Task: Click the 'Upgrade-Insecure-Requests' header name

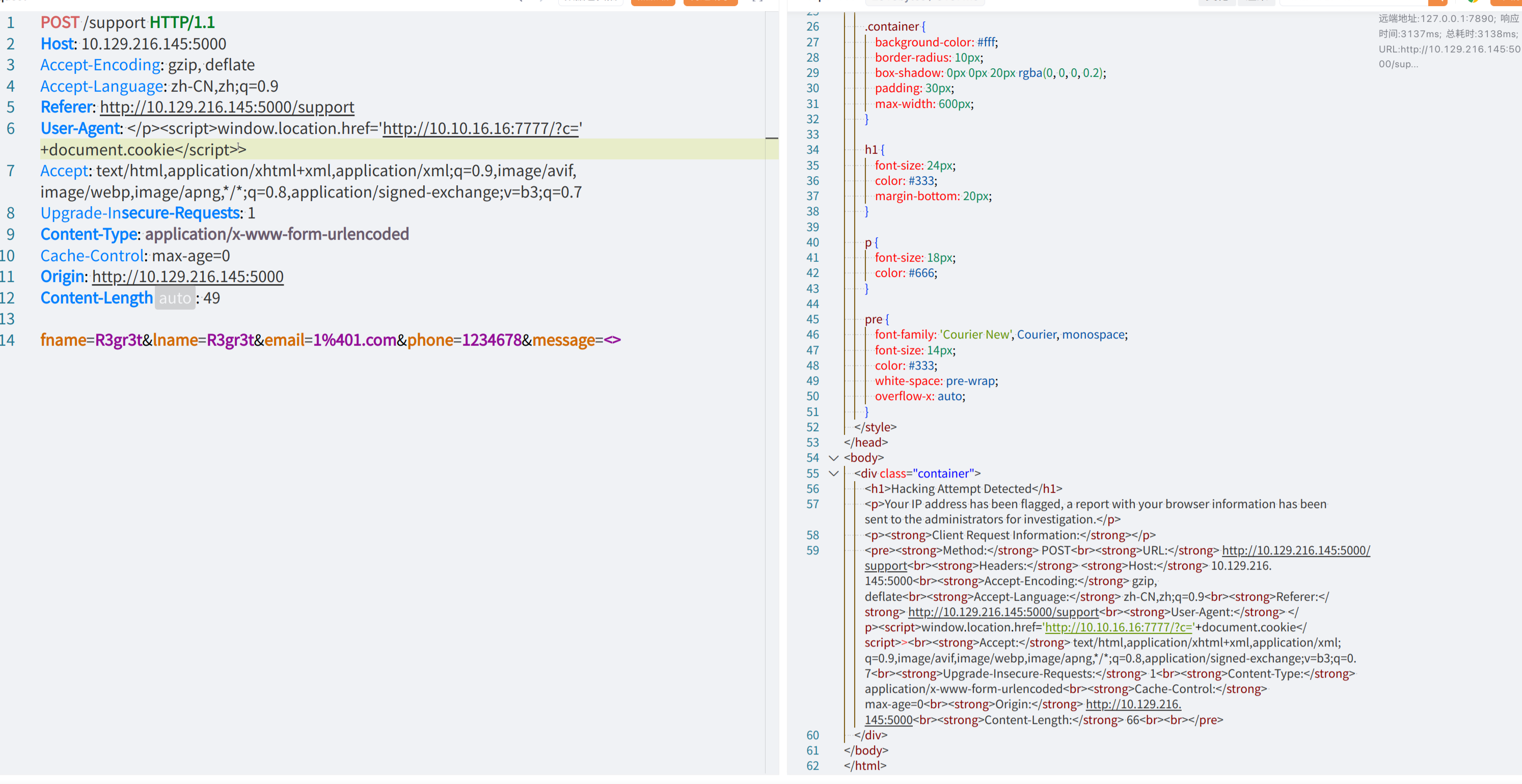Action: click(x=140, y=213)
